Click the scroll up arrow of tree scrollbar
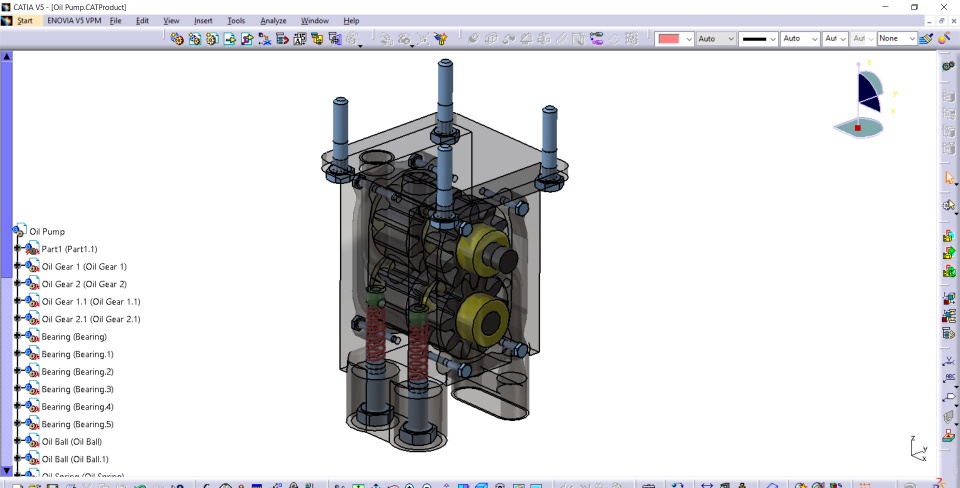This screenshot has width=960, height=488. [6, 56]
